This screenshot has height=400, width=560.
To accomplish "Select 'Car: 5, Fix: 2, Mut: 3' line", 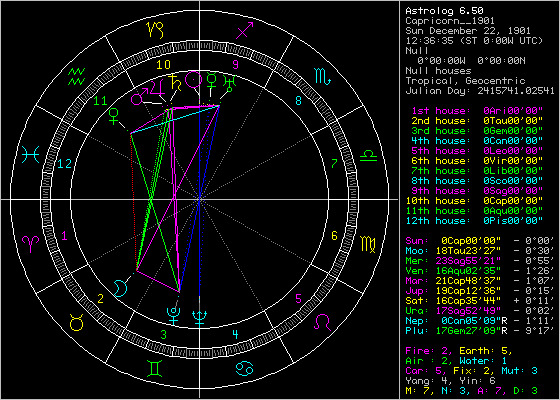I will tap(471, 371).
